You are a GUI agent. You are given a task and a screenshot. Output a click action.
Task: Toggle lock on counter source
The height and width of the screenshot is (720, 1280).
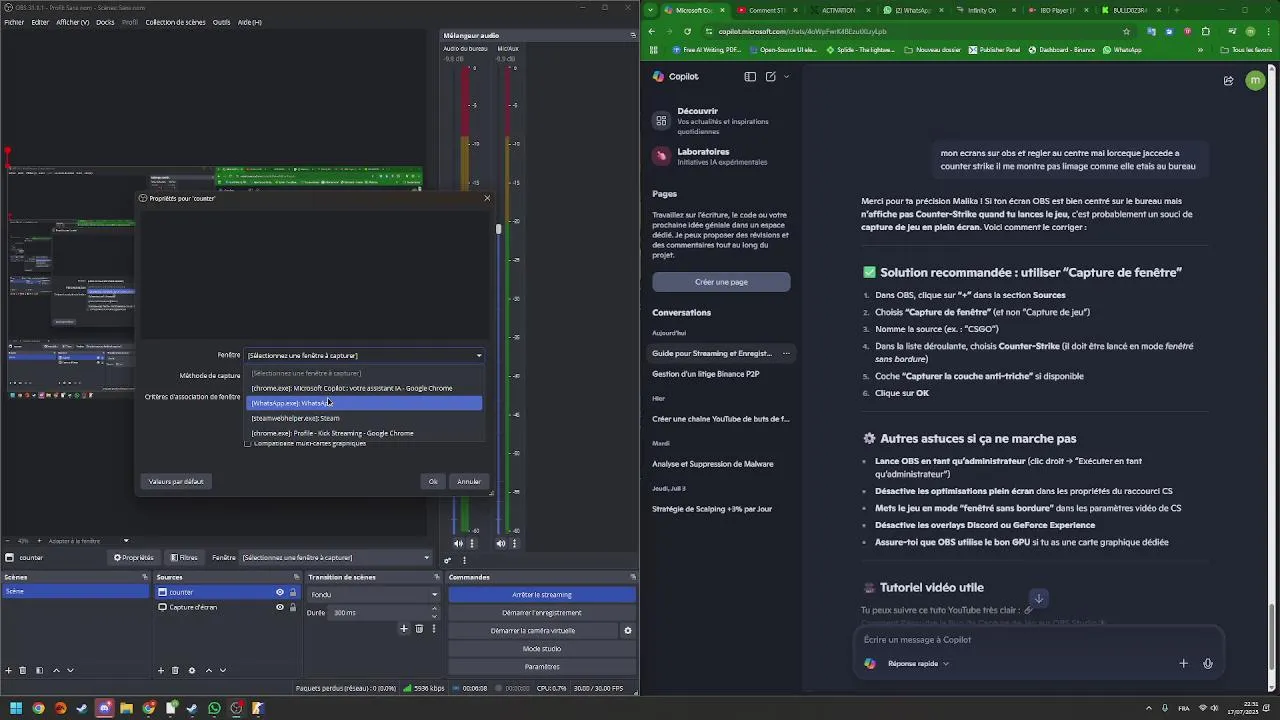click(293, 592)
